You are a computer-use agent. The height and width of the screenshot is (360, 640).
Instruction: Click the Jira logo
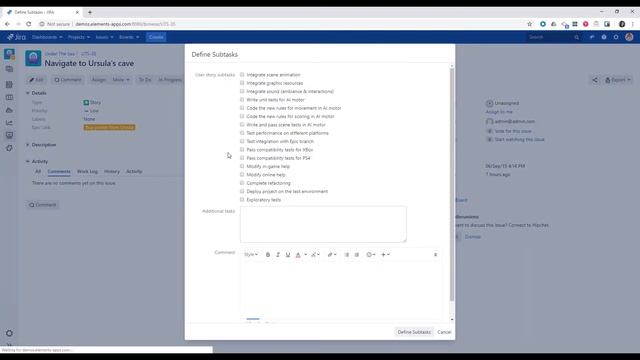pos(16,37)
